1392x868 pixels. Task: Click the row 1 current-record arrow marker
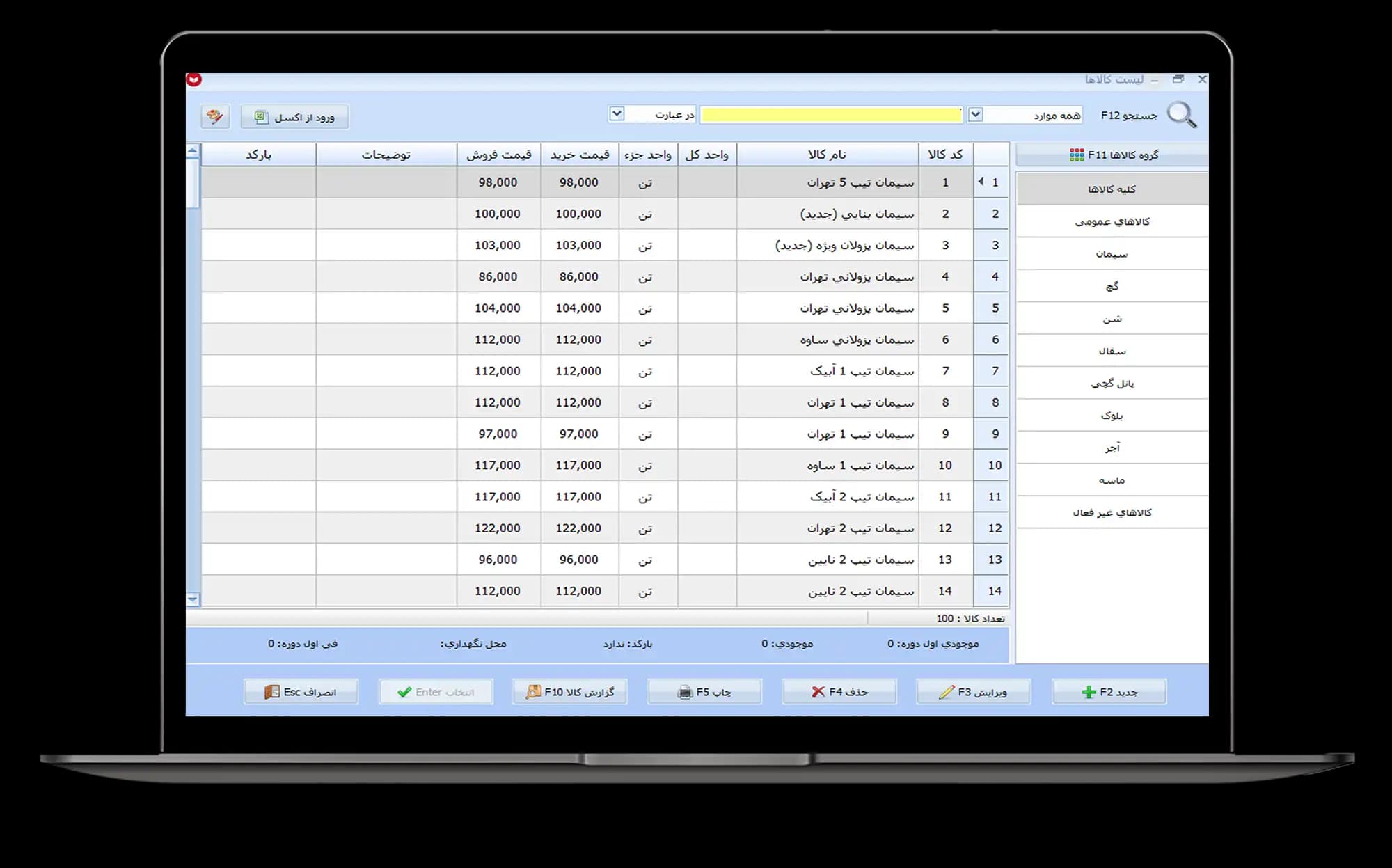coord(981,182)
